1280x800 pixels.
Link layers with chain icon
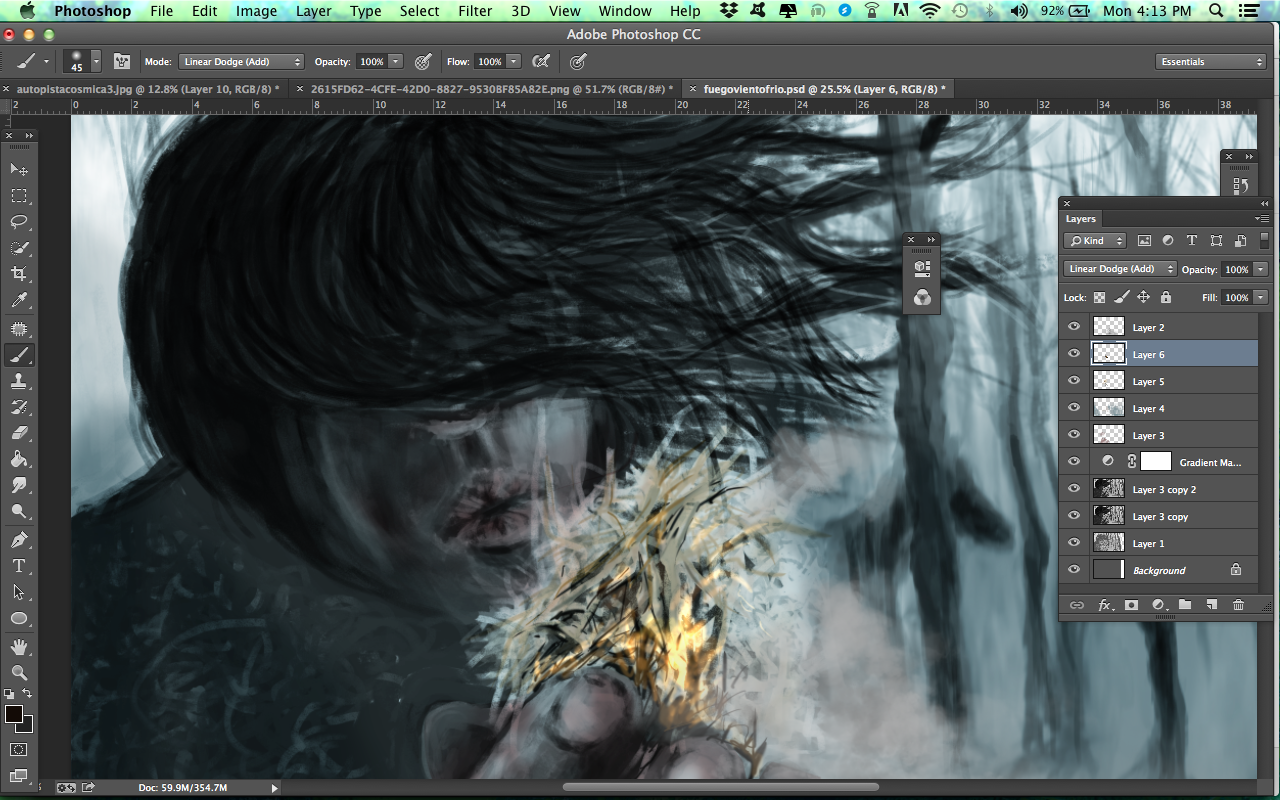[x=1077, y=605]
